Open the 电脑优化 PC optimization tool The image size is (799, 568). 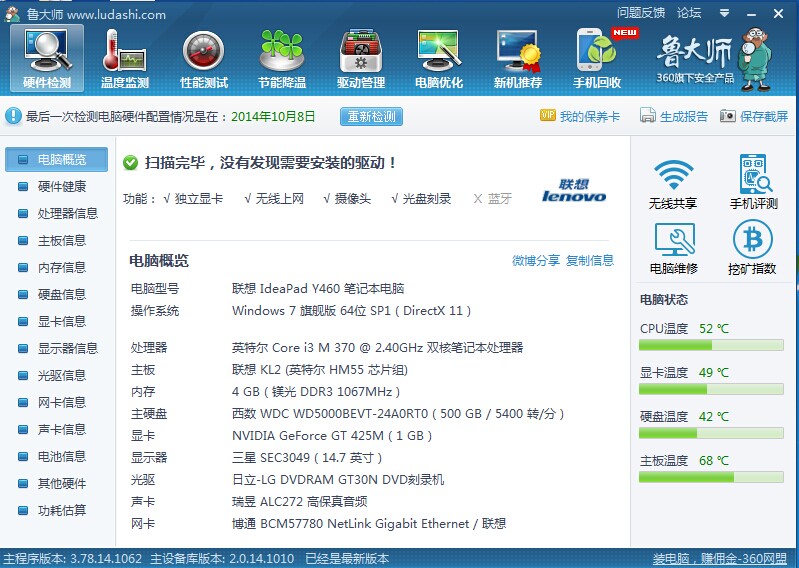coord(439,59)
